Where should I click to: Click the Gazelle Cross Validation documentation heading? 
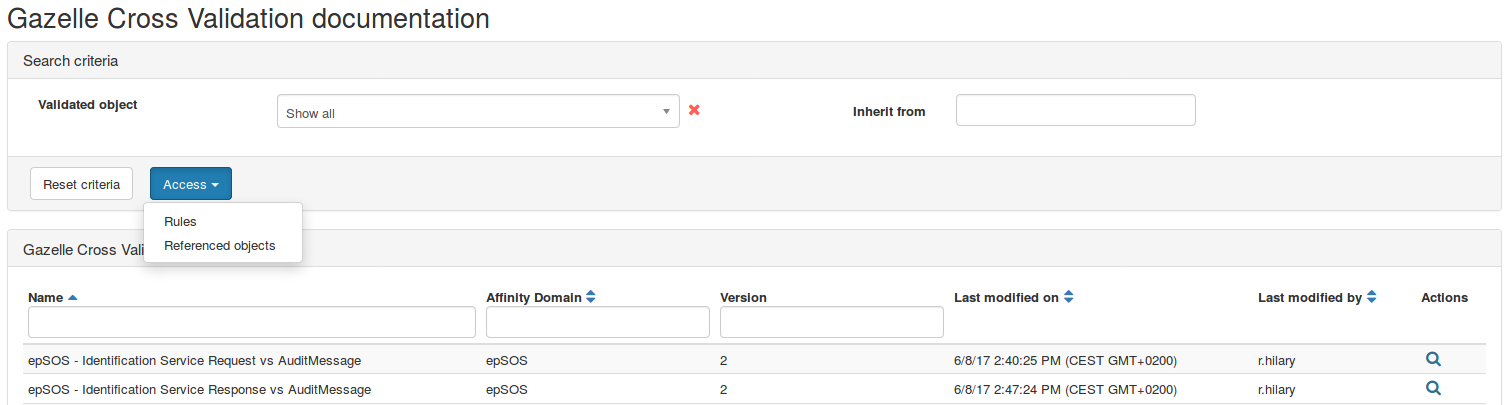tap(249, 18)
